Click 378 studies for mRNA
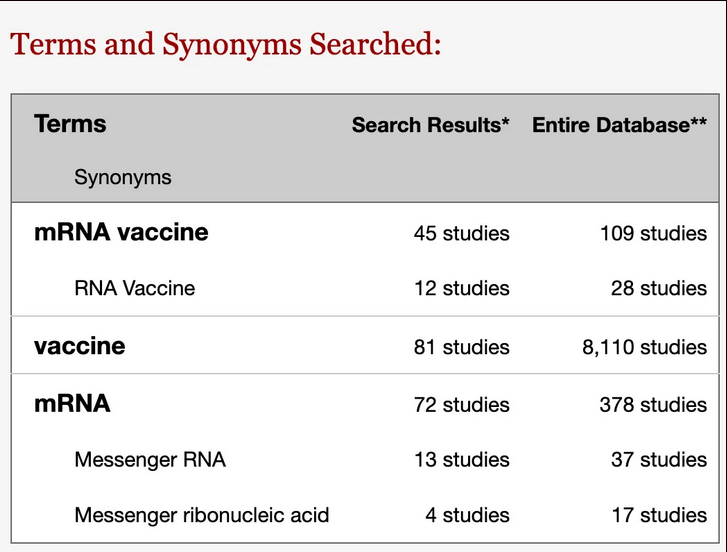727x552 pixels. 653,405
